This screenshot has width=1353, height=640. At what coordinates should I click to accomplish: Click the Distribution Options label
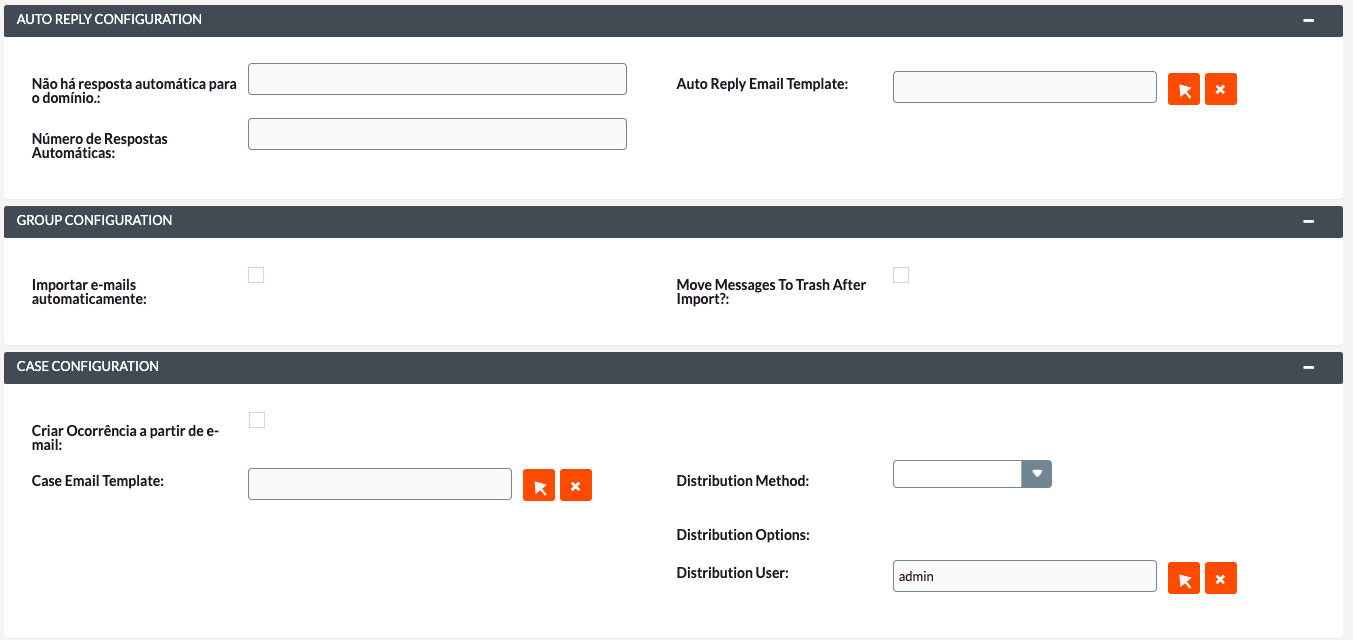click(743, 535)
